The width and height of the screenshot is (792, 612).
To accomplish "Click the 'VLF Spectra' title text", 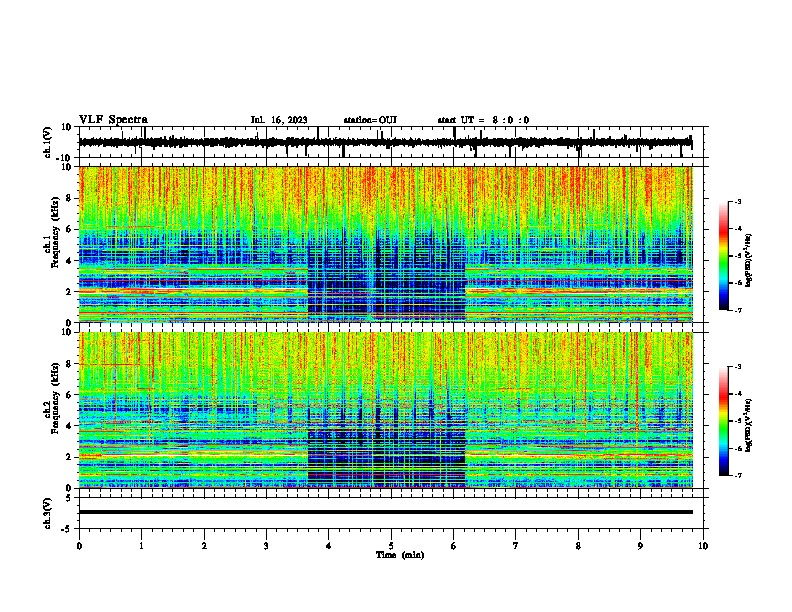I will click(113, 120).
